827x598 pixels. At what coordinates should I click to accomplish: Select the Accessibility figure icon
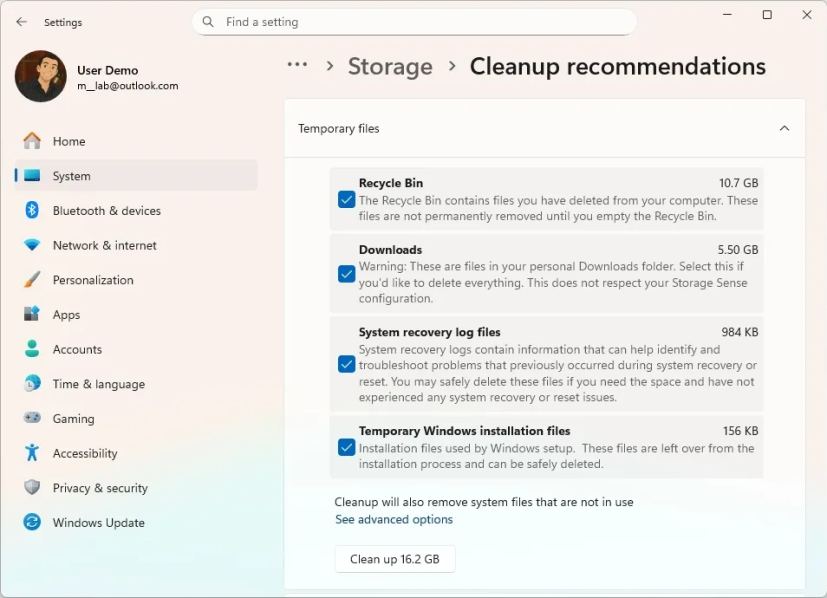32,453
